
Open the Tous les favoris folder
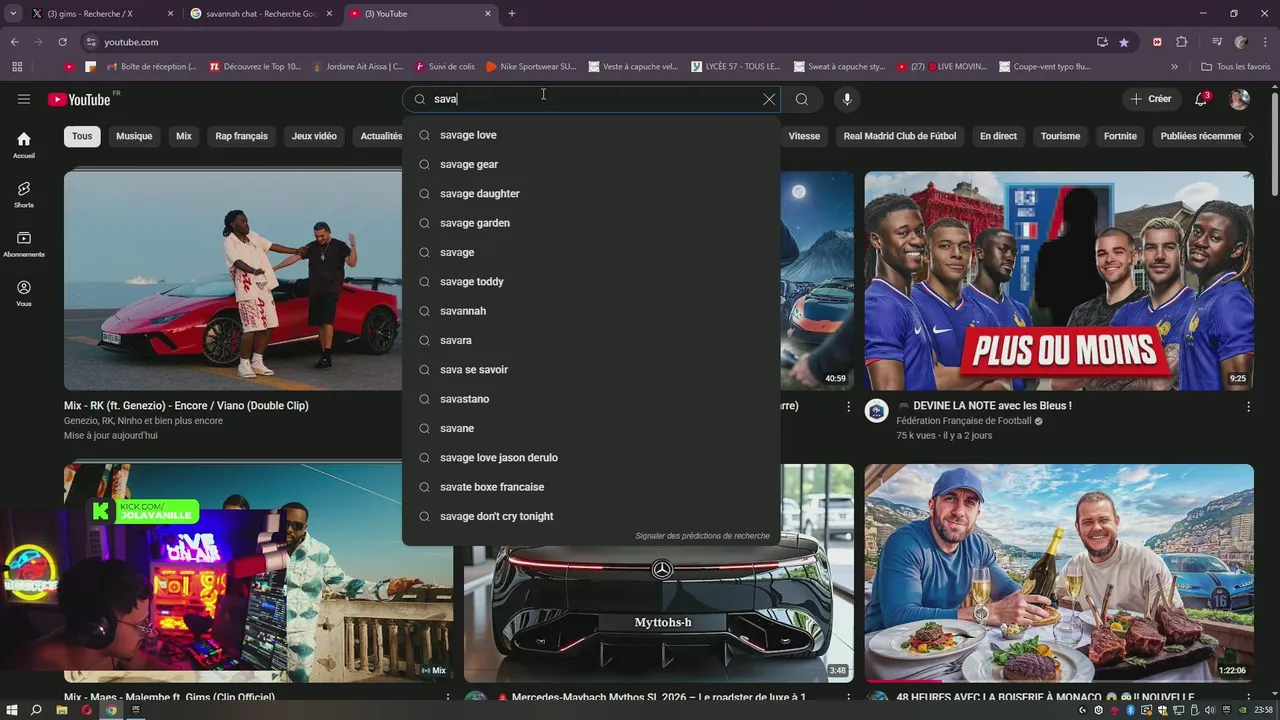(1236, 67)
